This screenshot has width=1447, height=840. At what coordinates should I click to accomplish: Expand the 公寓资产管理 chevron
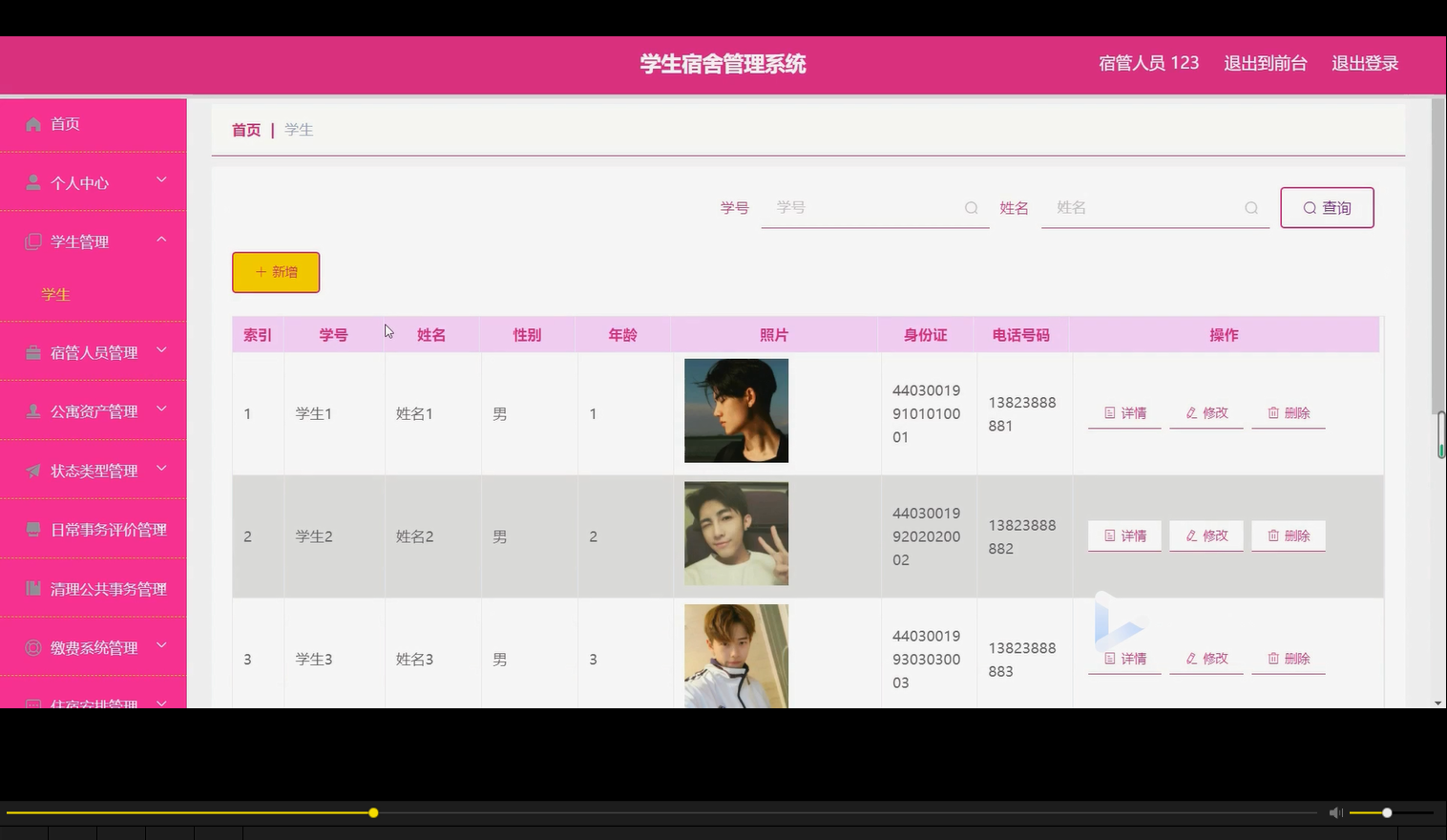click(161, 409)
